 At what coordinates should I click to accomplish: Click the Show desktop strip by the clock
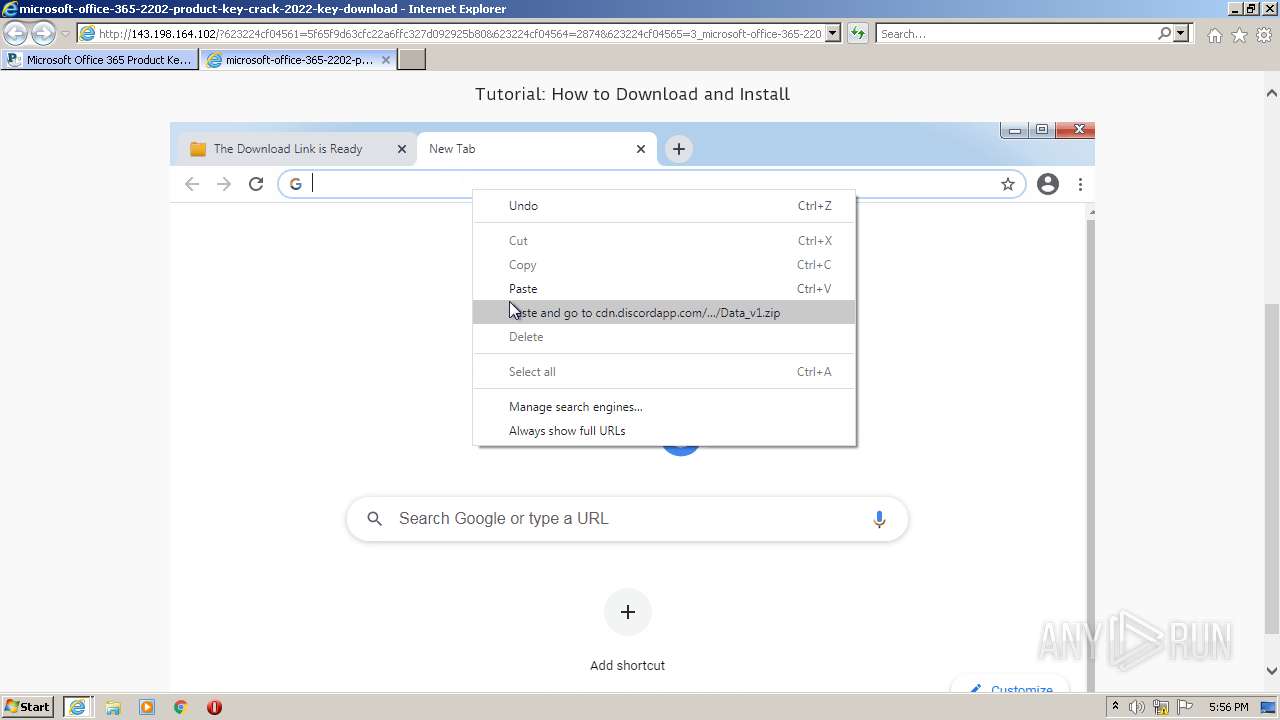pyautogui.click(x=1270, y=707)
